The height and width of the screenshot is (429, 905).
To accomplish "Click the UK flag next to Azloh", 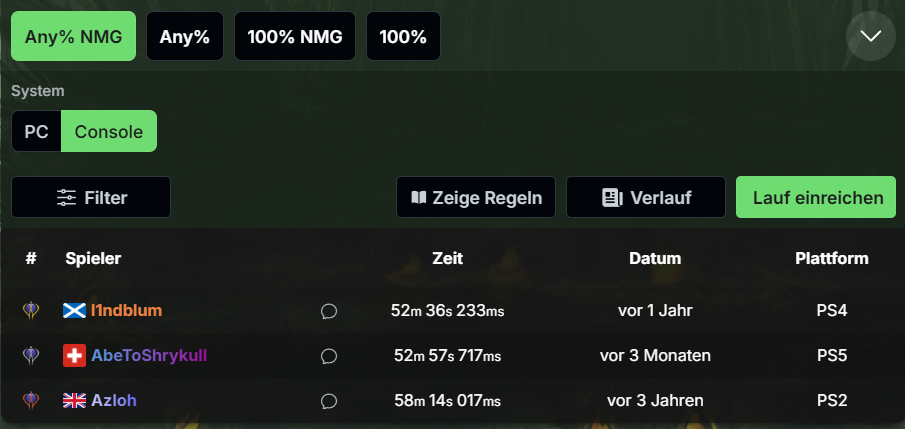I will click(x=74, y=400).
